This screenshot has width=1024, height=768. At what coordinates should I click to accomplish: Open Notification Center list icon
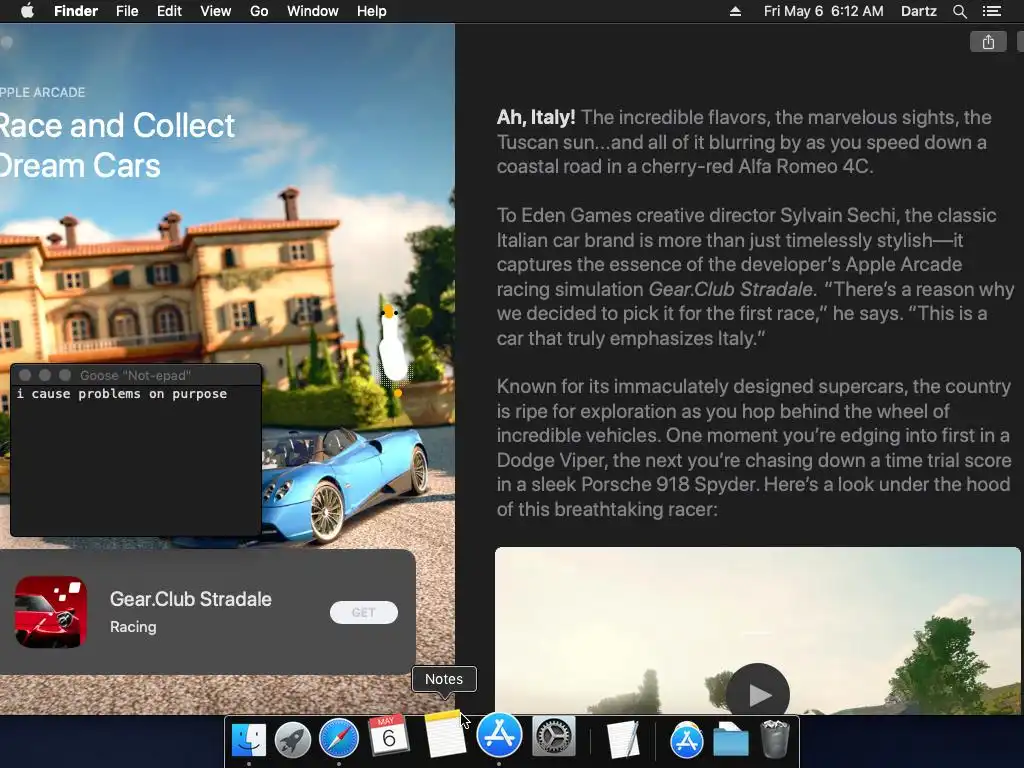[x=991, y=11]
